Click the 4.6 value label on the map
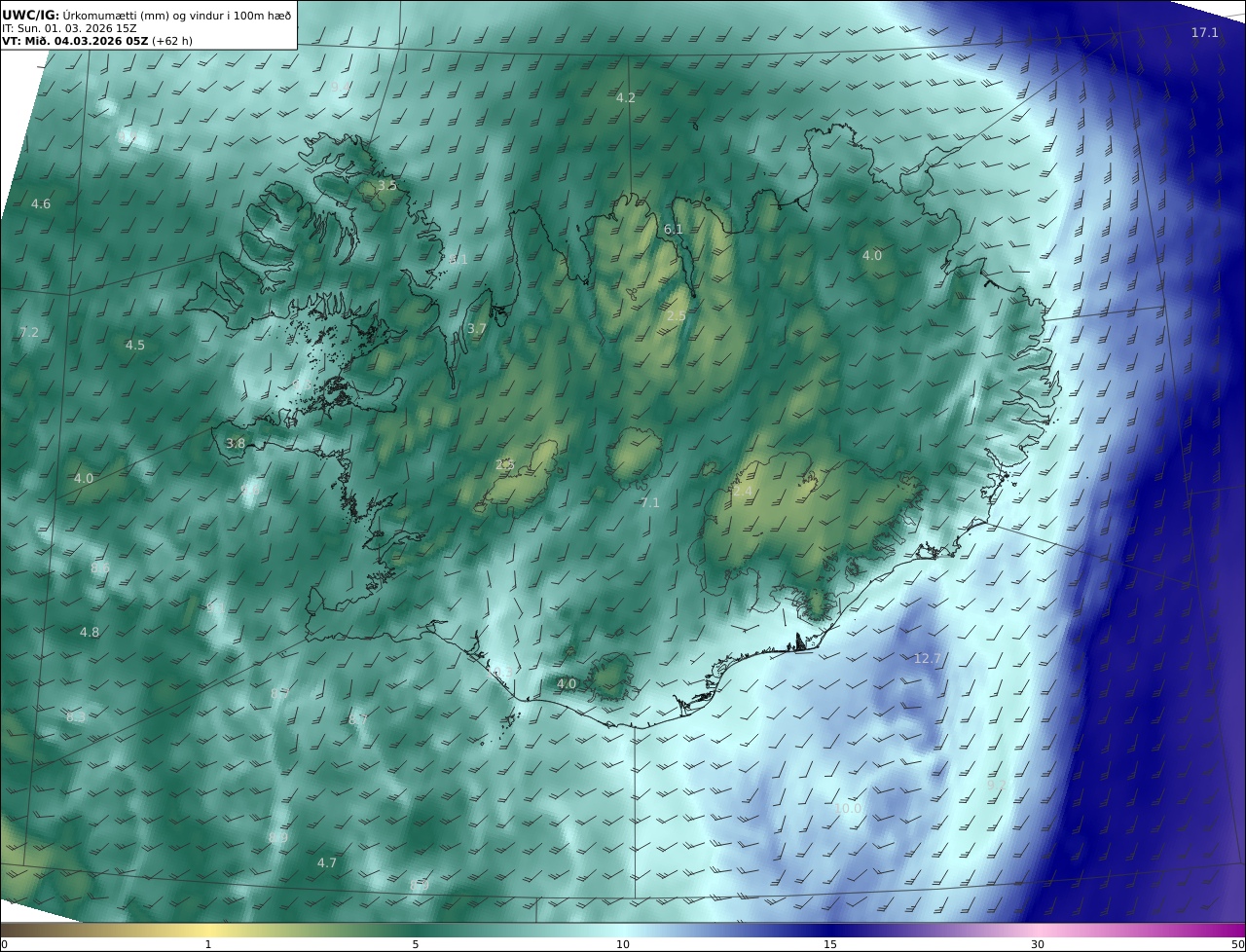The width and height of the screenshot is (1246, 952). (41, 204)
